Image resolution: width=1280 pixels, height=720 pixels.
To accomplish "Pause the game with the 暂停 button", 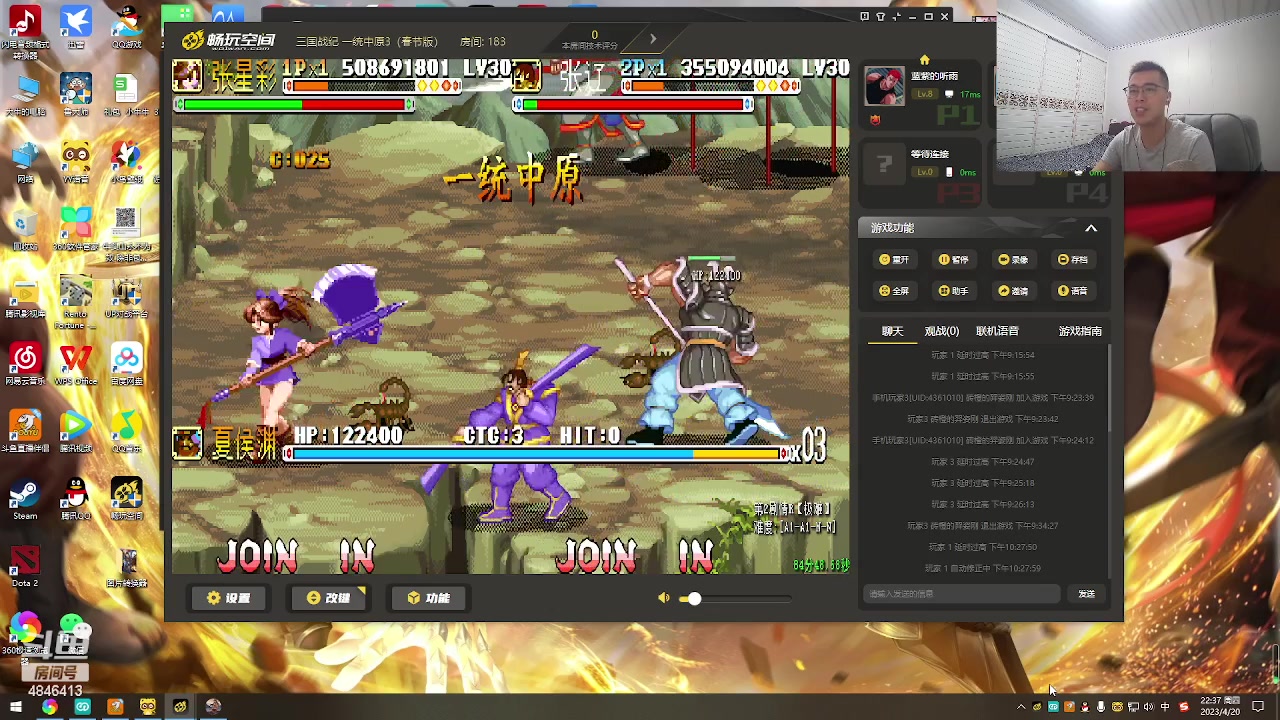I will pos(953,260).
